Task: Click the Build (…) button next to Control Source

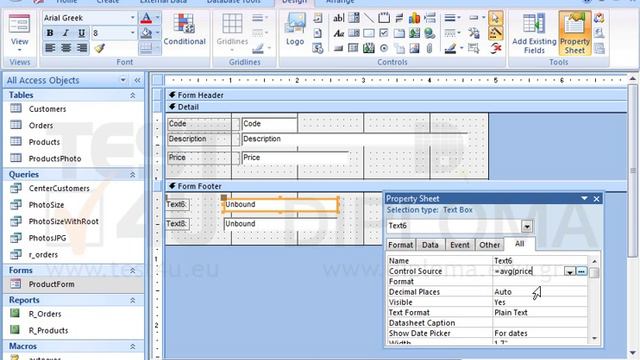Action: click(582, 271)
